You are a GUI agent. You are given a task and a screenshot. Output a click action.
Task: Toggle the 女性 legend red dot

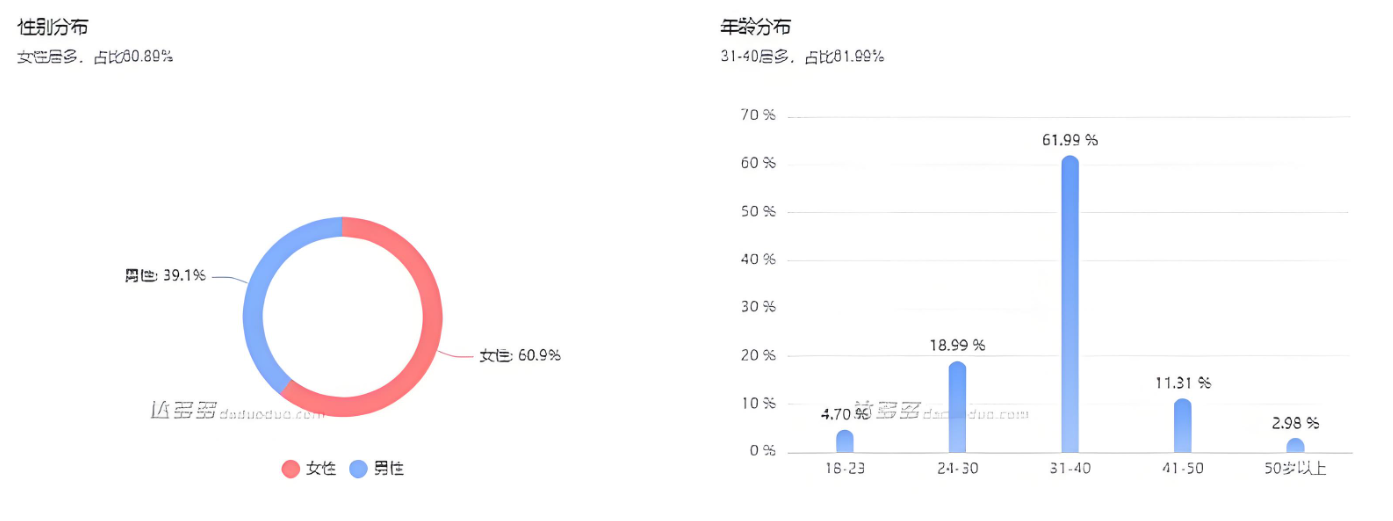click(291, 468)
